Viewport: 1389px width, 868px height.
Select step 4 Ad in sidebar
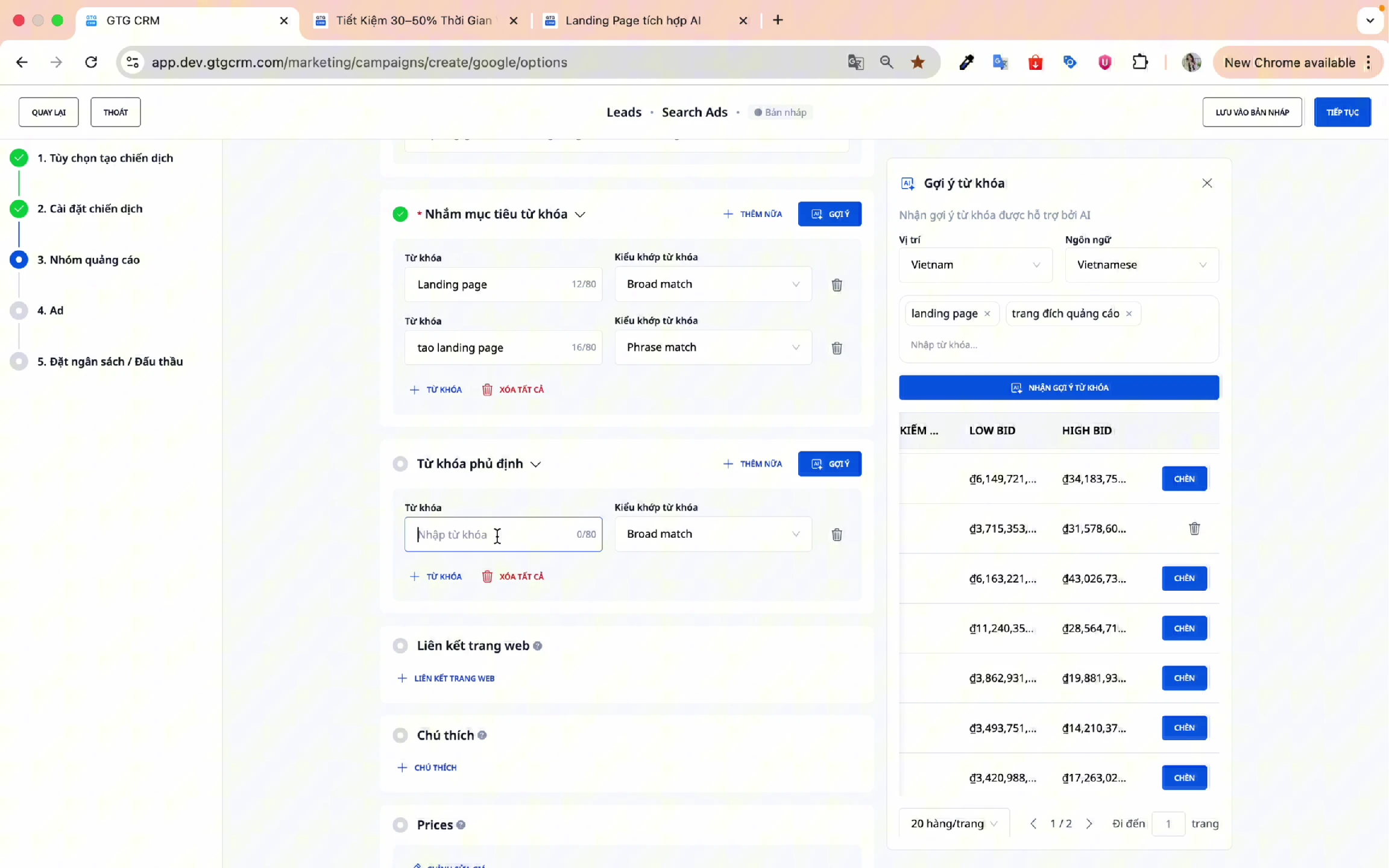coord(50,310)
